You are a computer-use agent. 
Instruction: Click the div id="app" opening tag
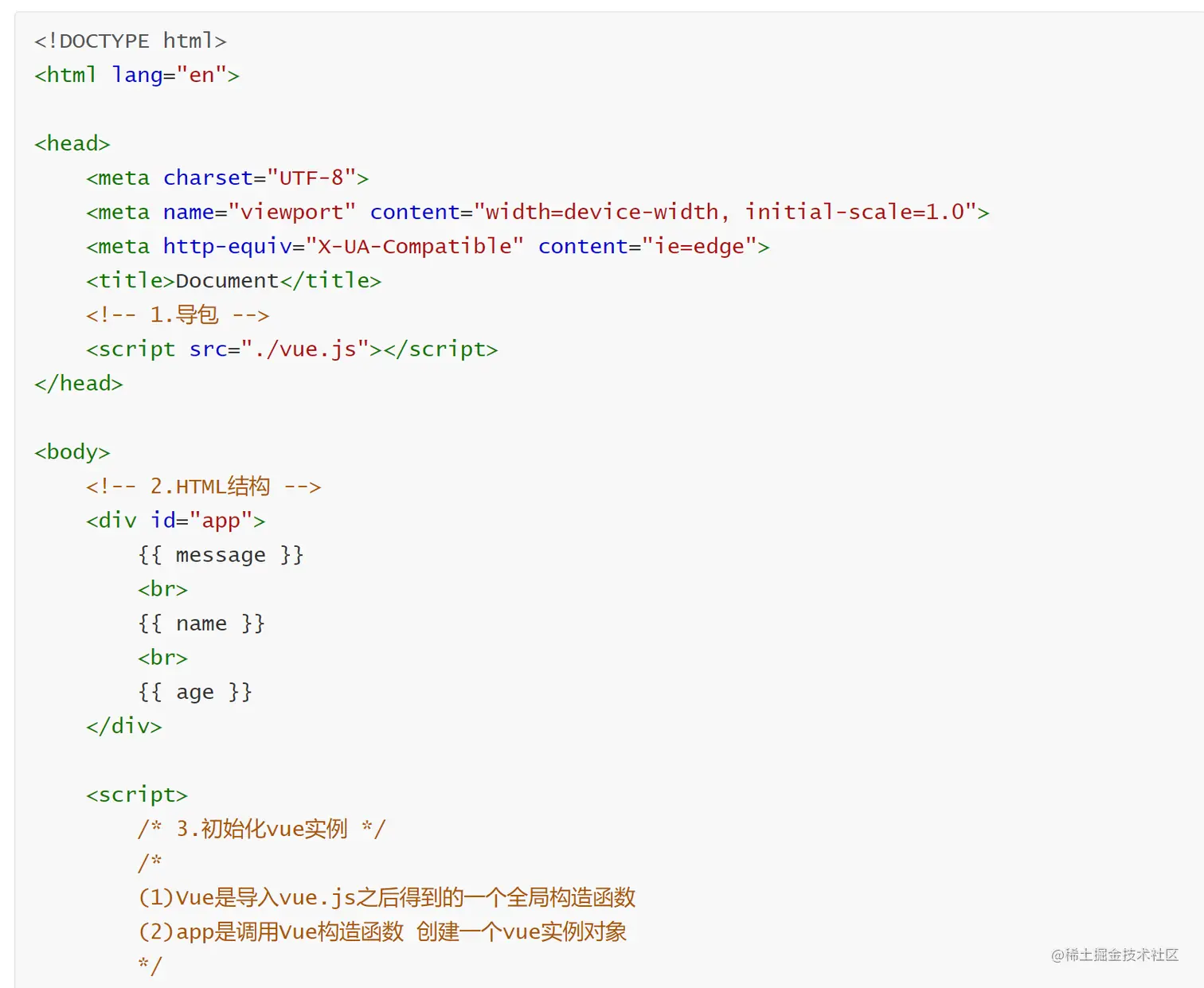click(175, 520)
